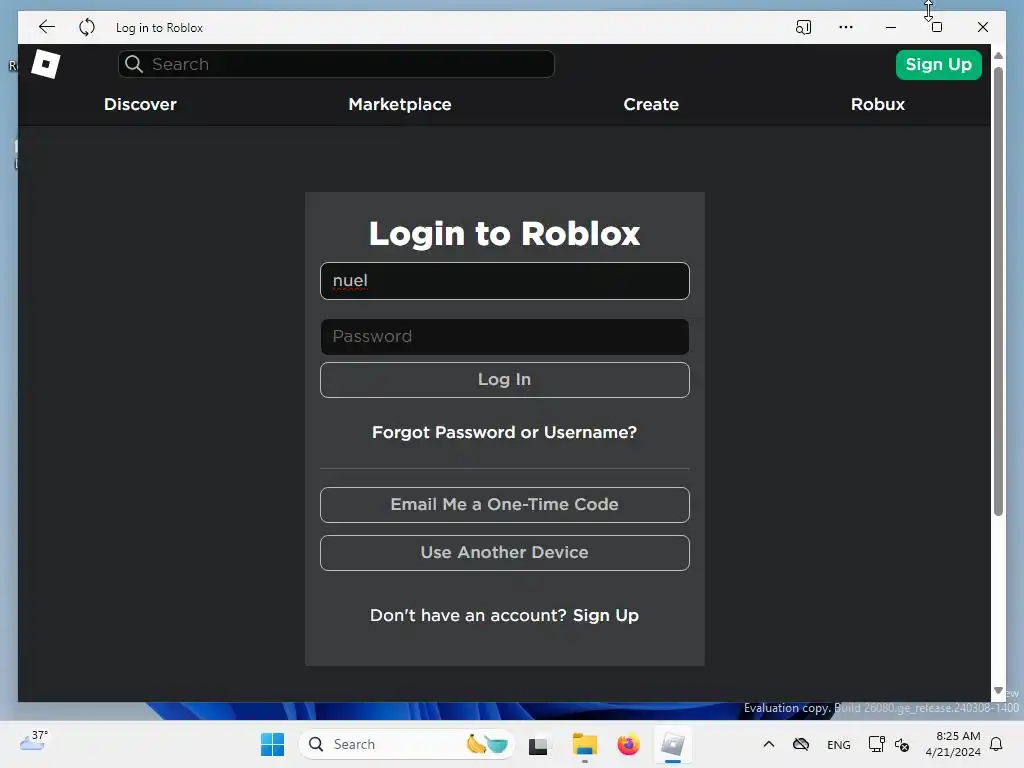Click the scrollbar down arrow
1024x768 pixels.
[998, 690]
